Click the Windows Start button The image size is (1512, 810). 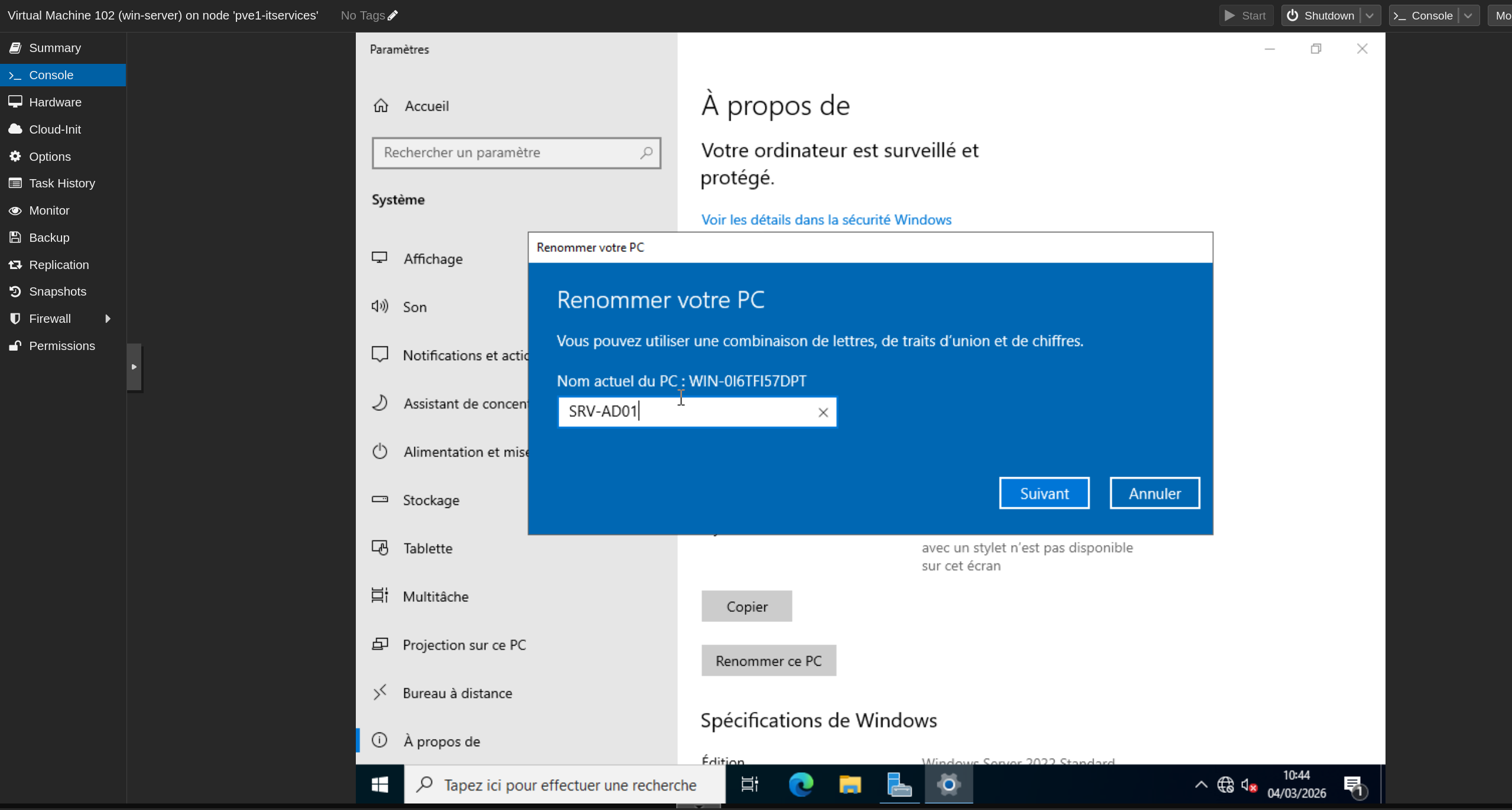click(x=379, y=785)
